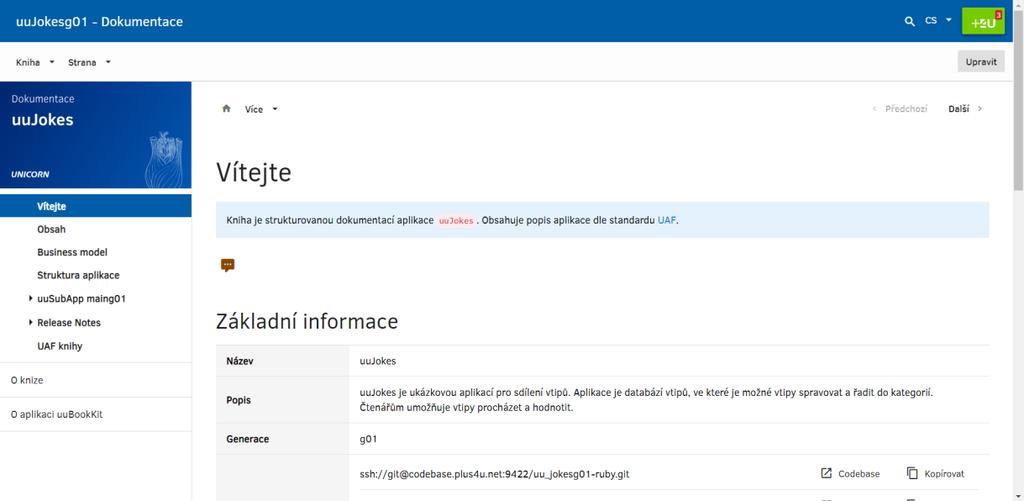Follow the UAF hyperlink

(667, 221)
